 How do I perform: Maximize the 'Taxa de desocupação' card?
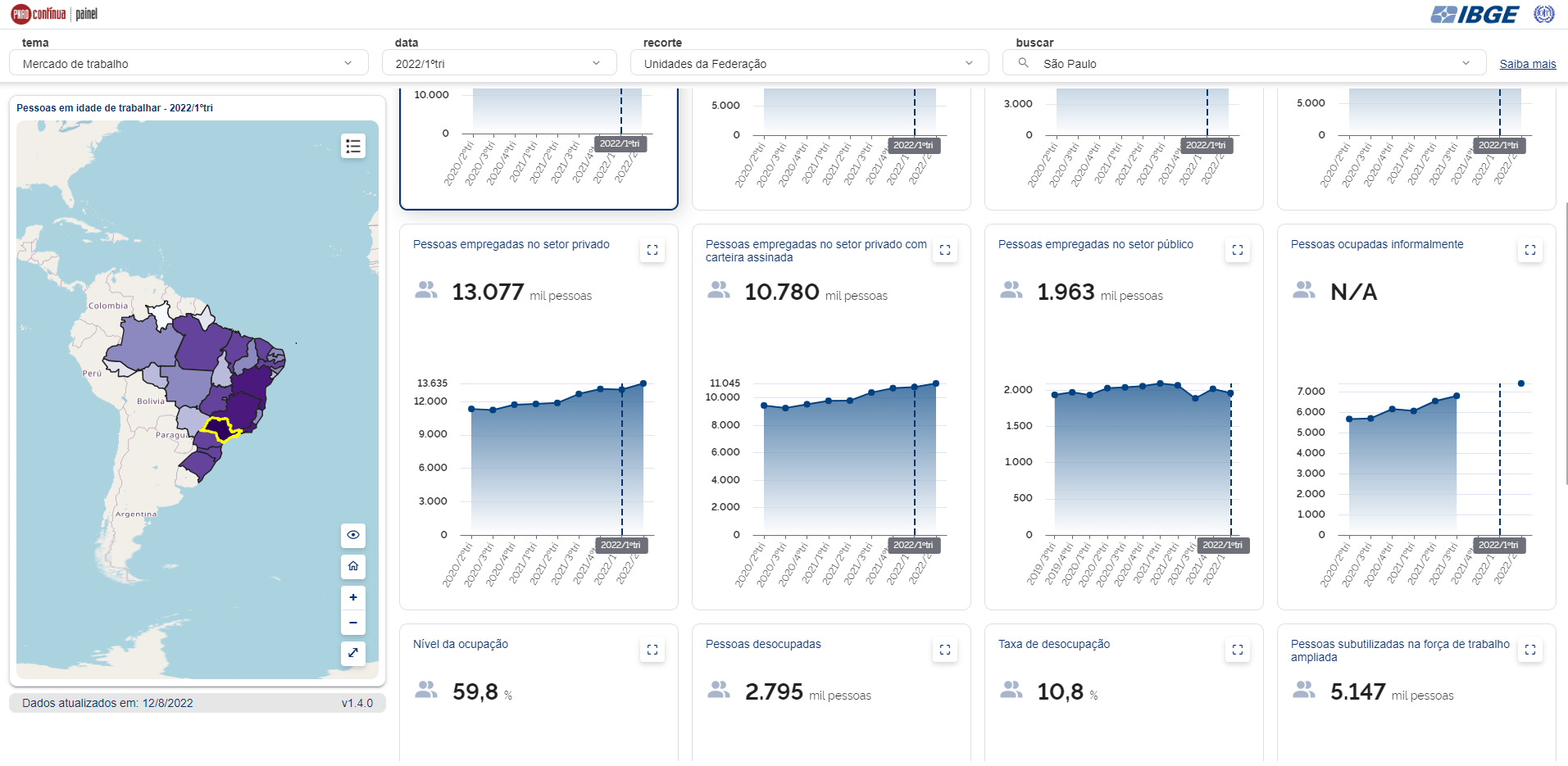click(1238, 650)
